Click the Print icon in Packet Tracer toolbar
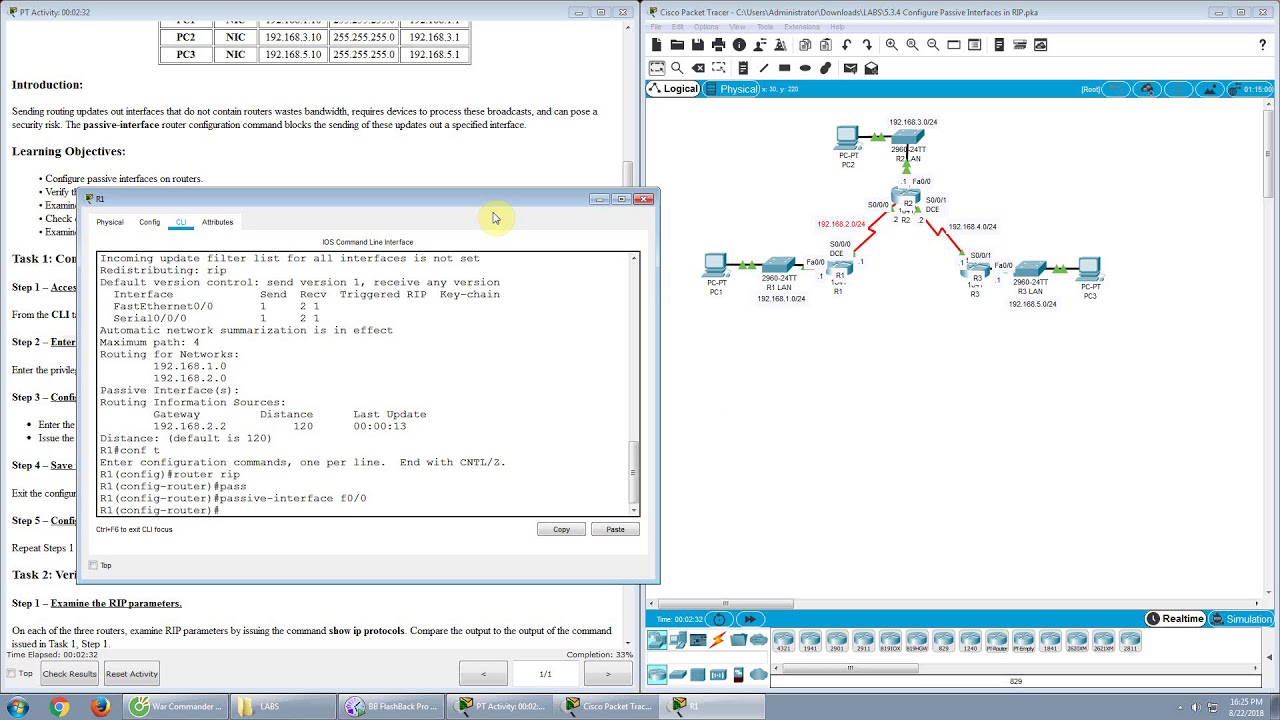The width and height of the screenshot is (1280, 720). click(x=718, y=45)
